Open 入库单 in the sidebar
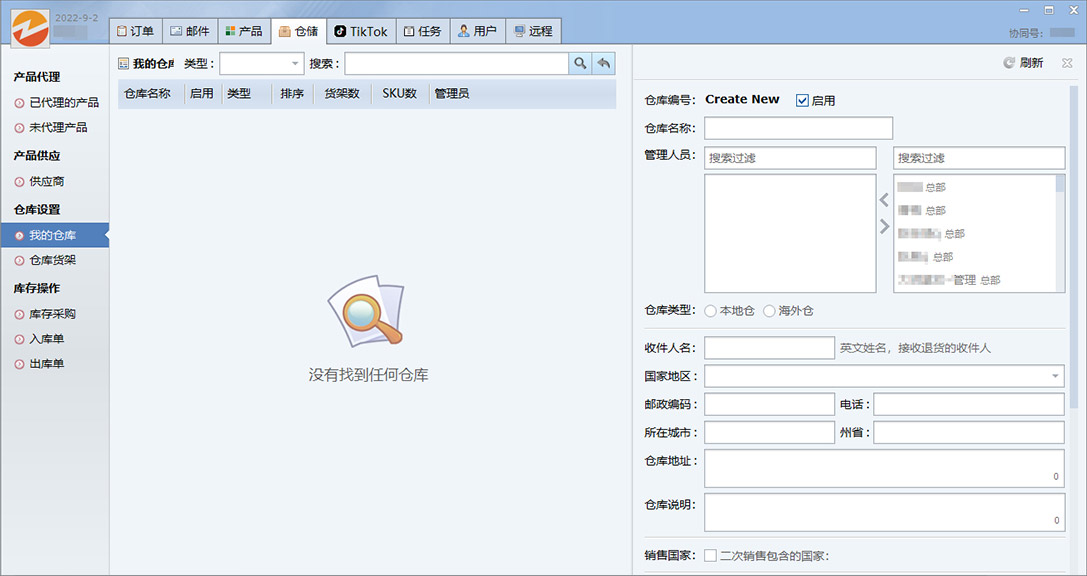The width and height of the screenshot is (1087, 576). pos(46,339)
